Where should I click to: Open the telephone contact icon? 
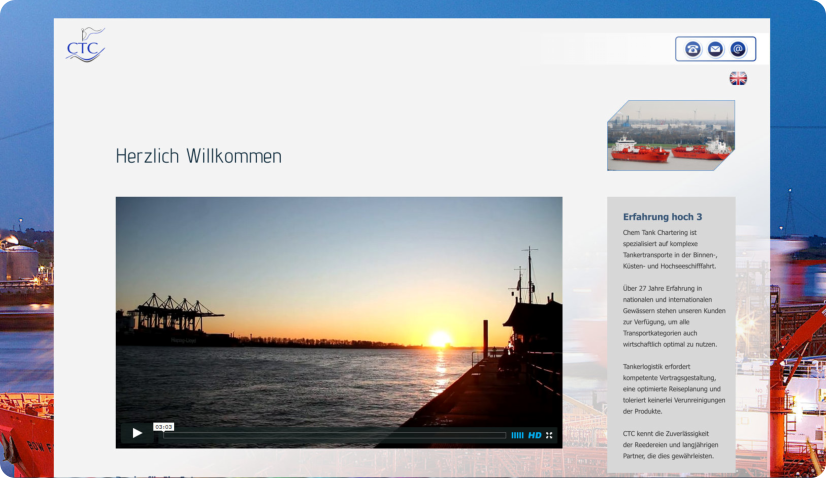pyautogui.click(x=693, y=49)
